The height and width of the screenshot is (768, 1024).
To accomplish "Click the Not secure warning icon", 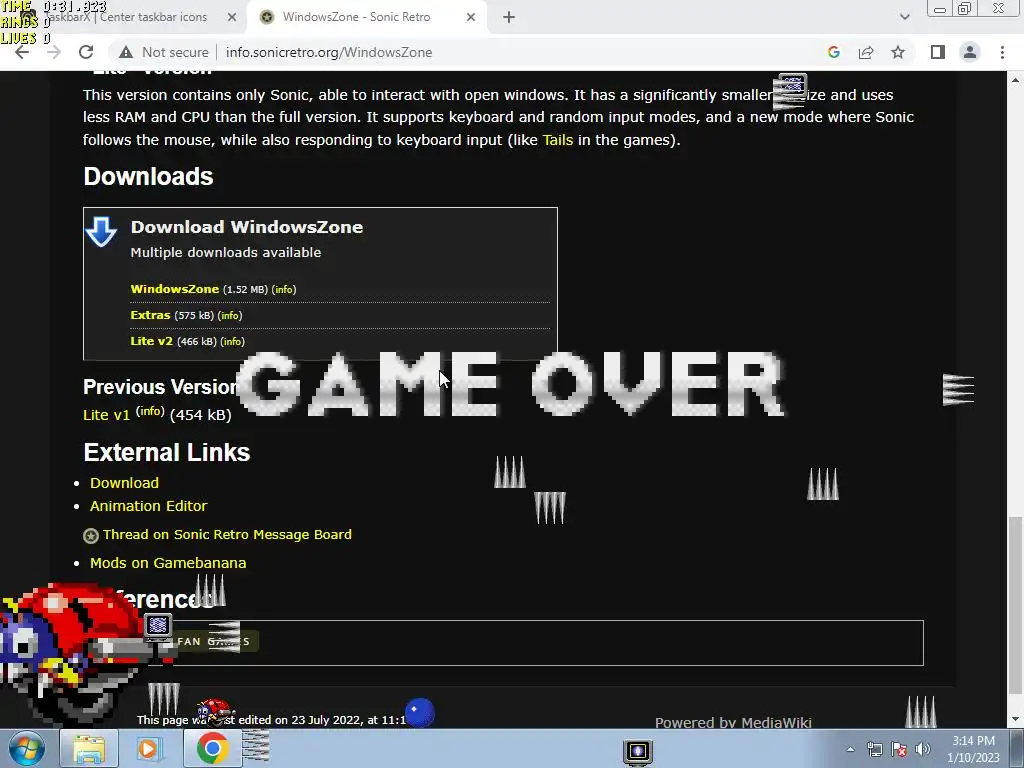I will click(126, 52).
